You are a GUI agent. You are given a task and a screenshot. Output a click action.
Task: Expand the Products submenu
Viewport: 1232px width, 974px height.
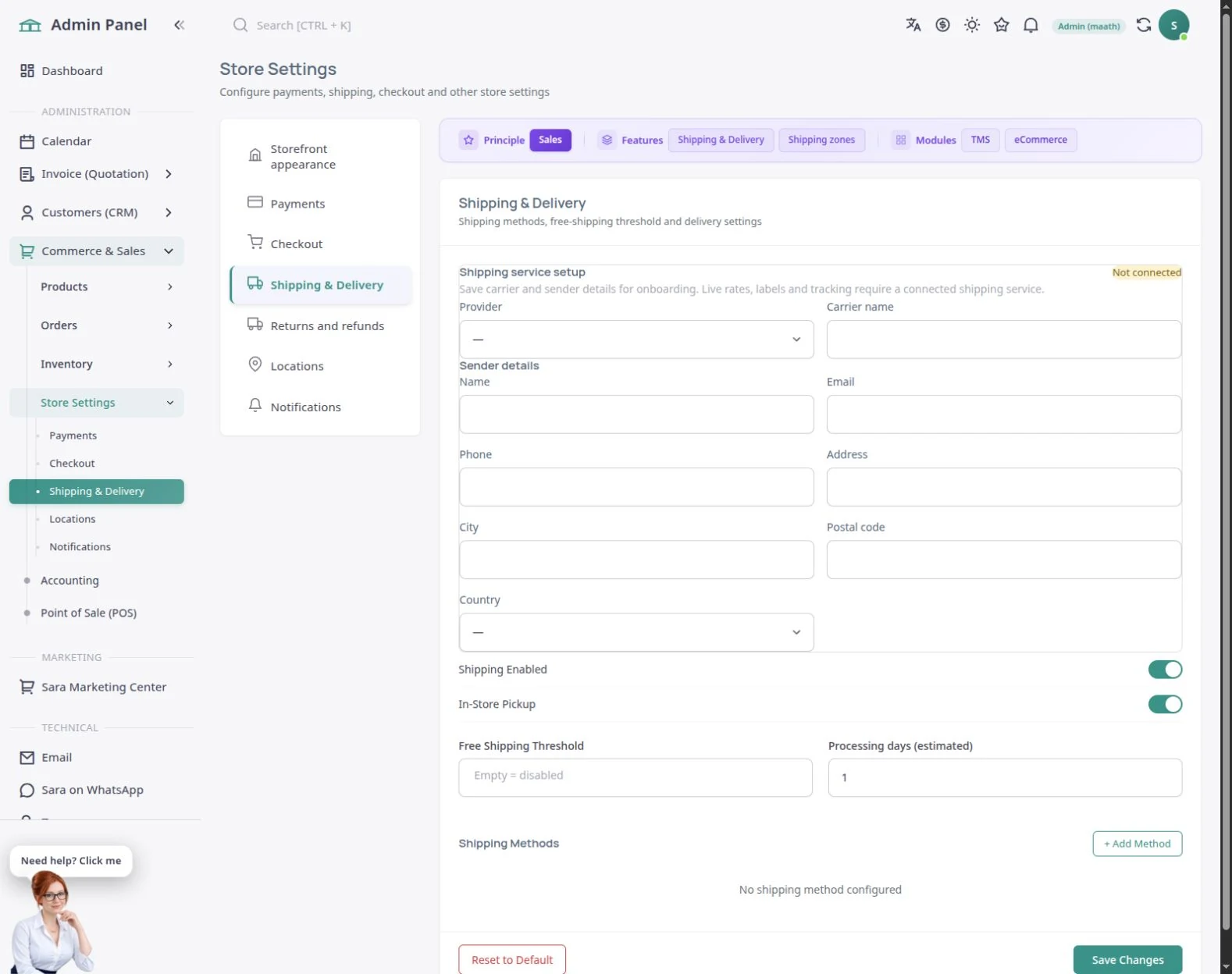105,286
